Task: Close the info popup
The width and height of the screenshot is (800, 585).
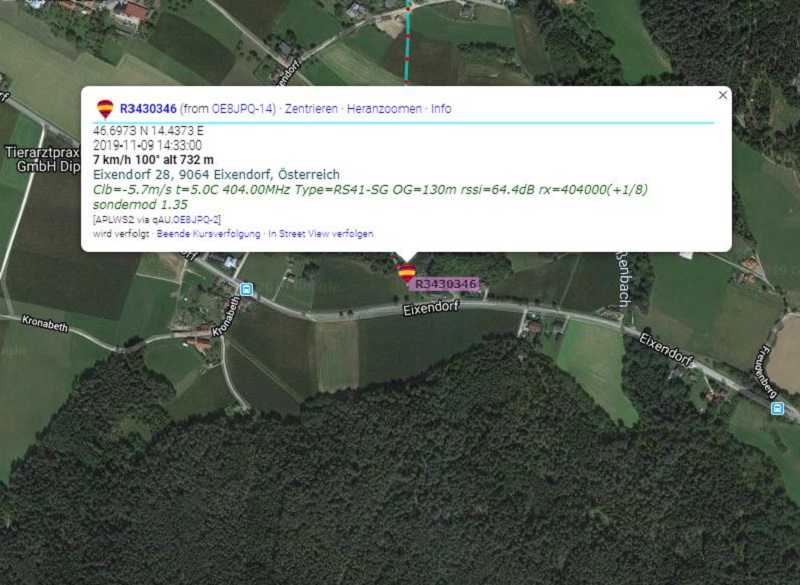Action: pos(722,95)
